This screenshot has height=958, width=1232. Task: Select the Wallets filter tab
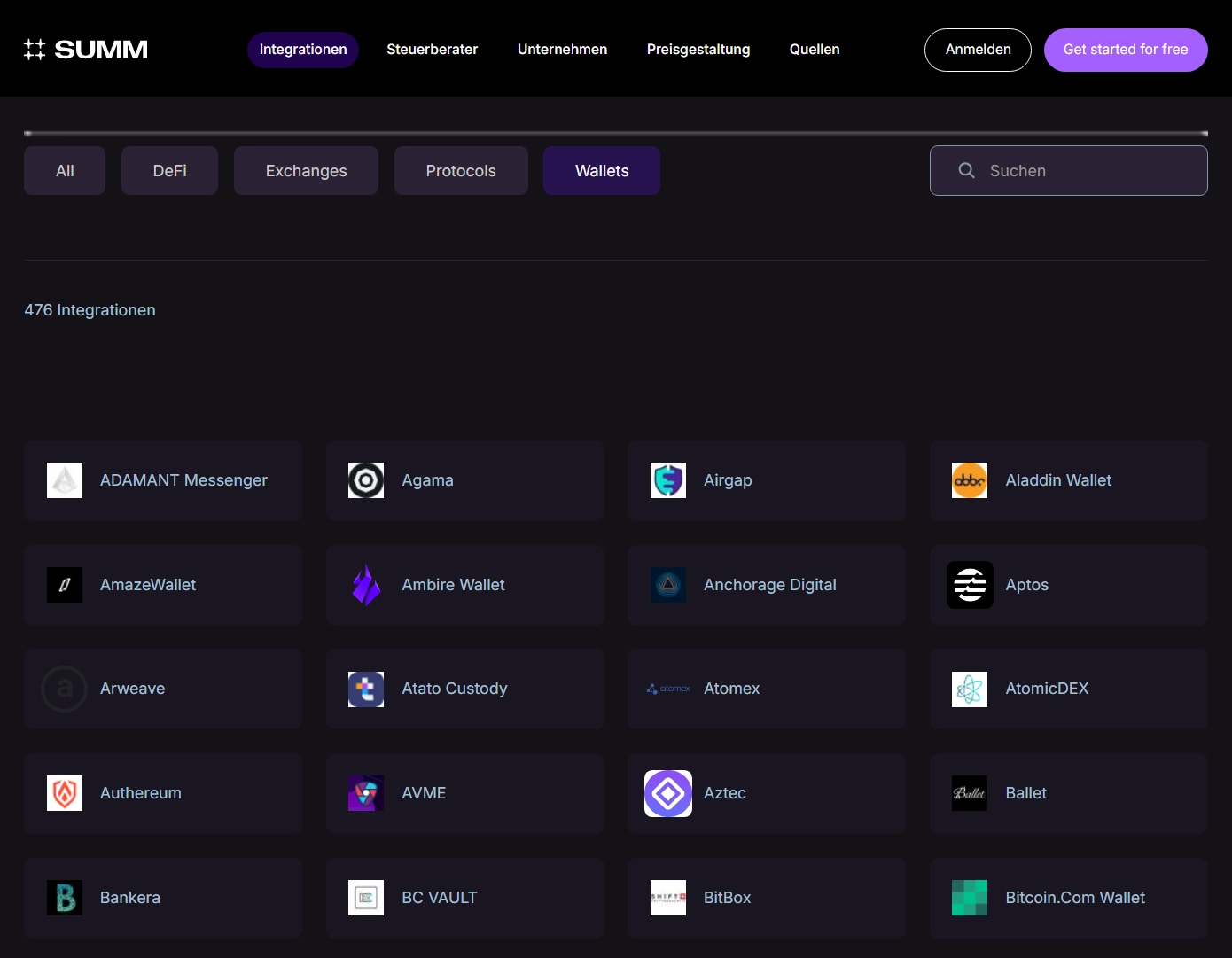[x=602, y=170]
